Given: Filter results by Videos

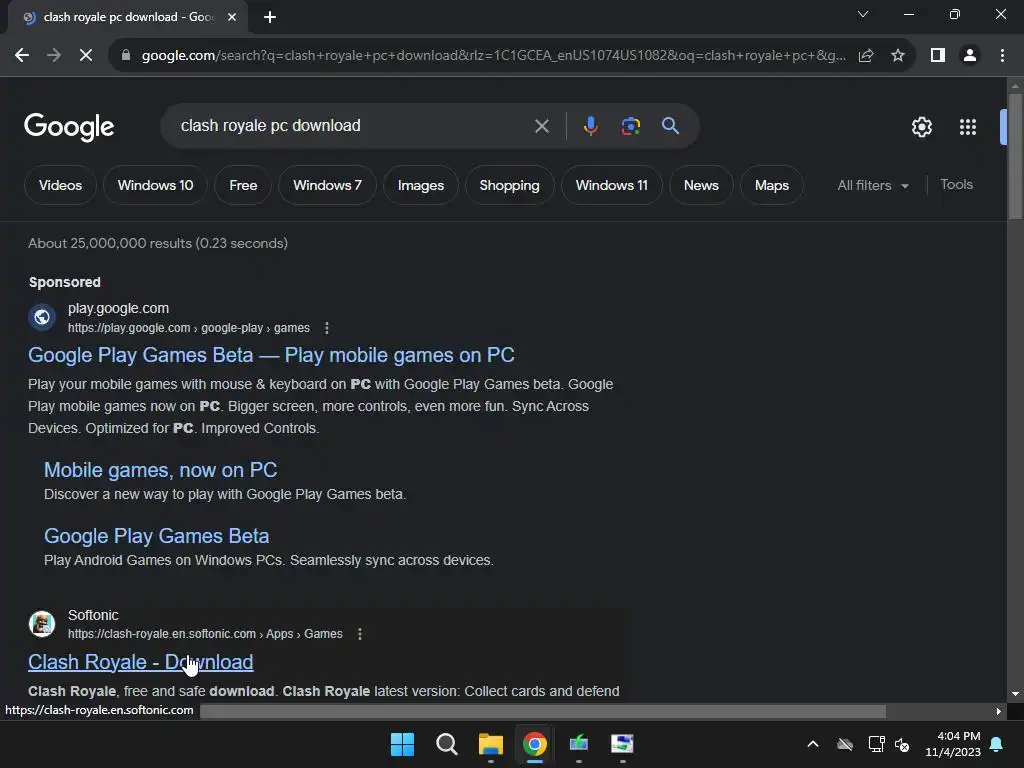Looking at the screenshot, I should click(x=60, y=185).
